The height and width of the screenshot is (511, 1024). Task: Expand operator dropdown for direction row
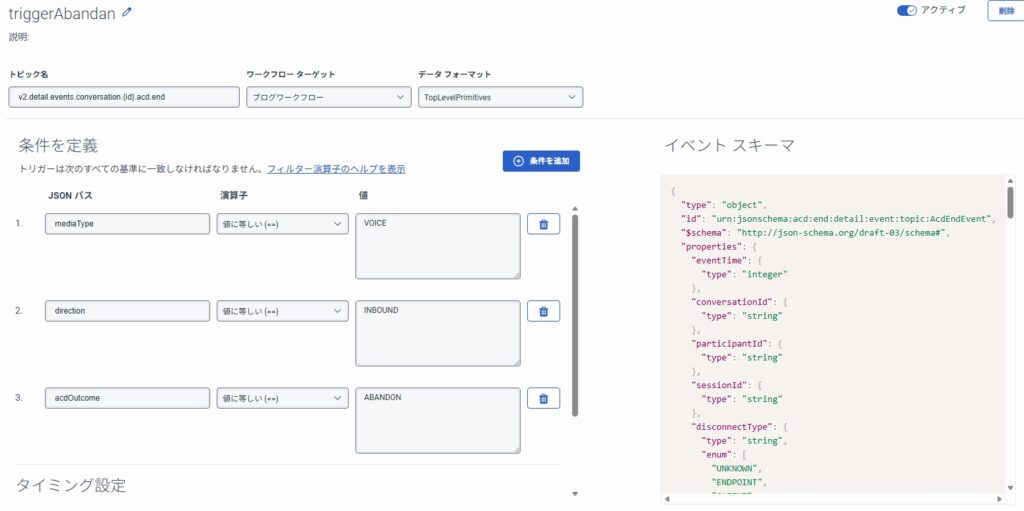(282, 311)
